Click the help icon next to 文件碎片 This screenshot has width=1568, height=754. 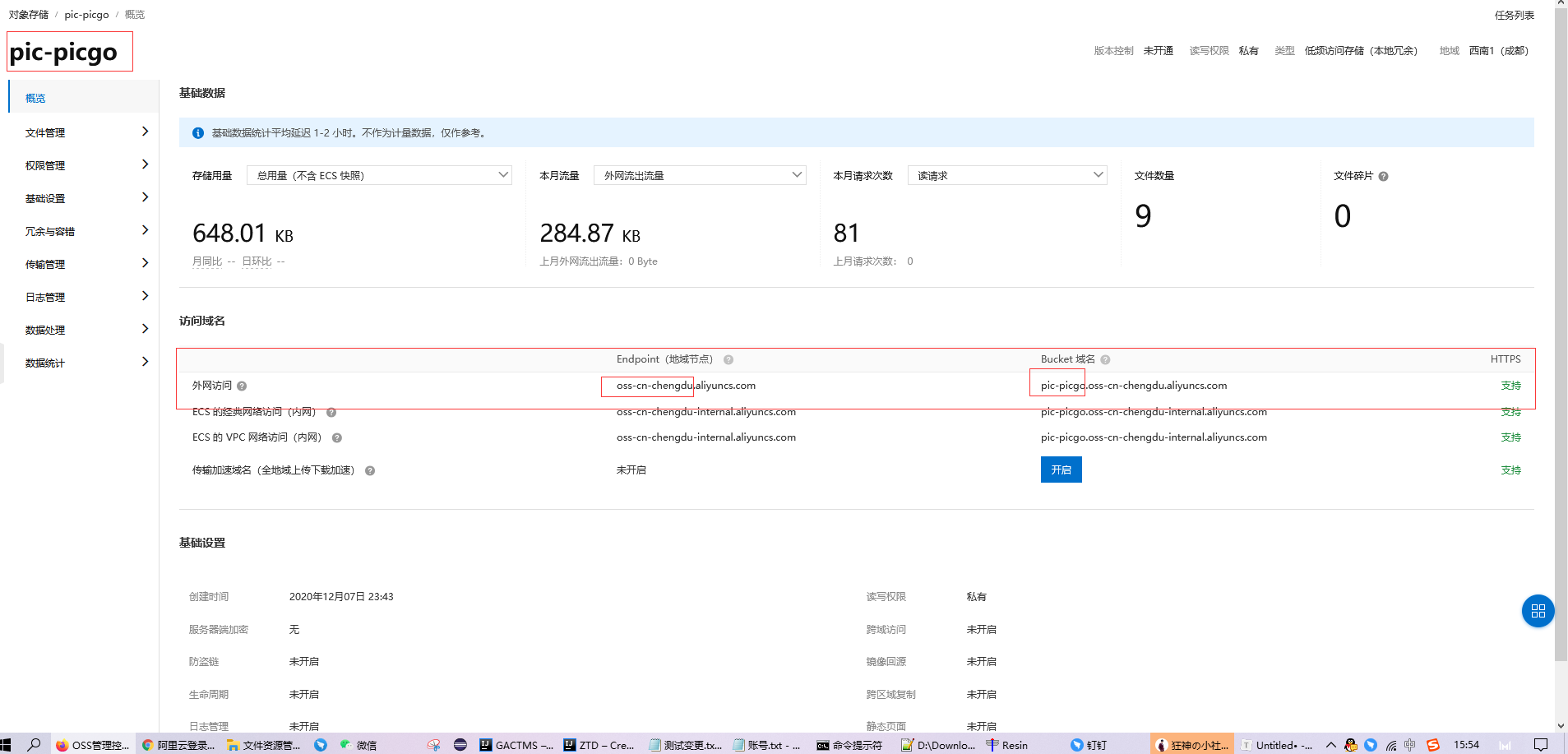[x=1383, y=176]
